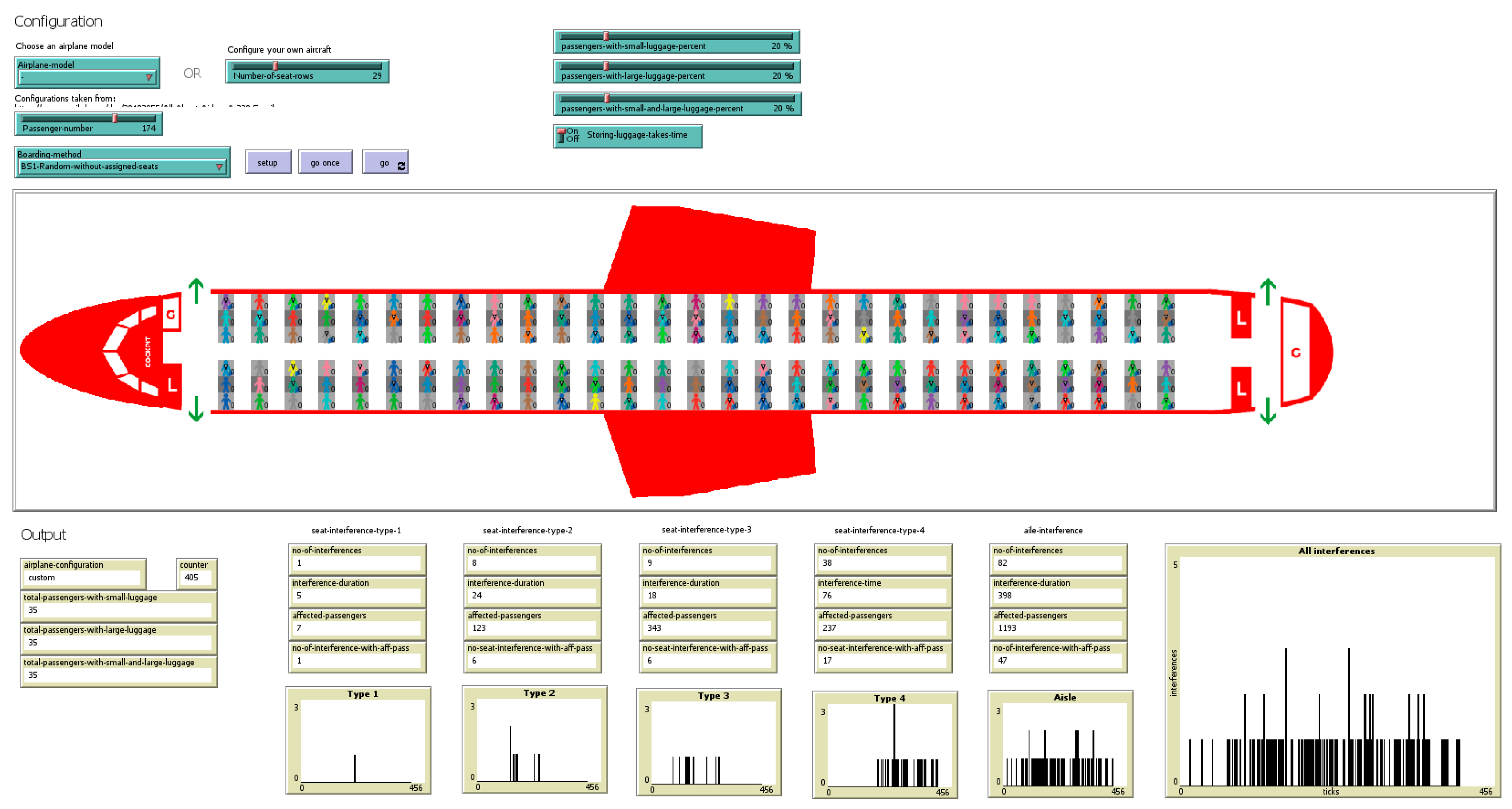1512x809 pixels.
Task: Click the cockpit label in airplane nose
Action: (x=148, y=352)
